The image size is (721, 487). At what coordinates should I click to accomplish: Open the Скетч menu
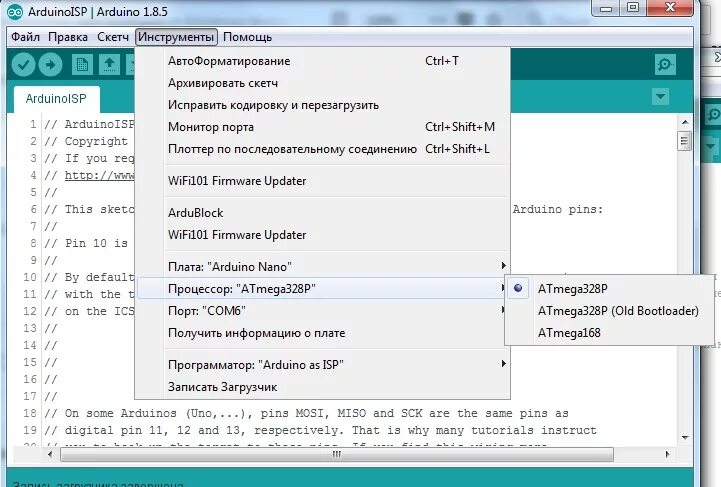[x=113, y=37]
